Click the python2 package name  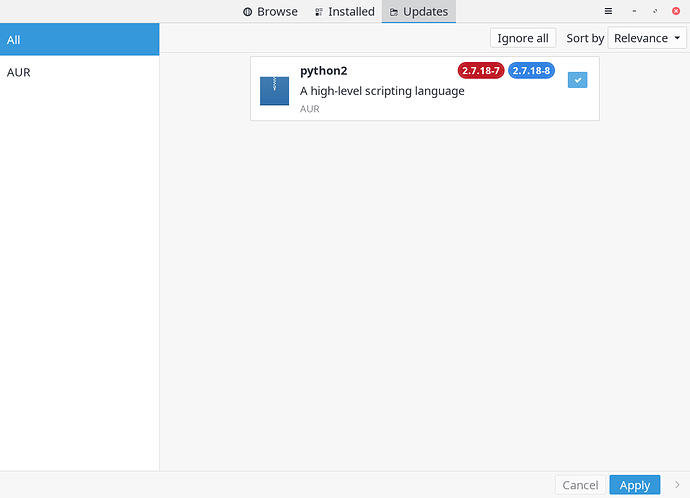tap(323, 71)
